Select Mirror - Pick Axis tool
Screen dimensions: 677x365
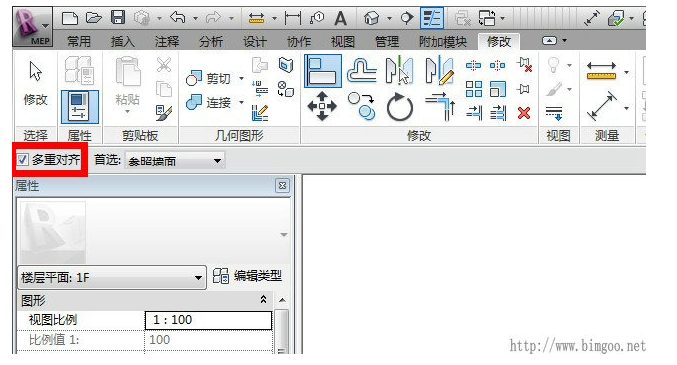399,70
